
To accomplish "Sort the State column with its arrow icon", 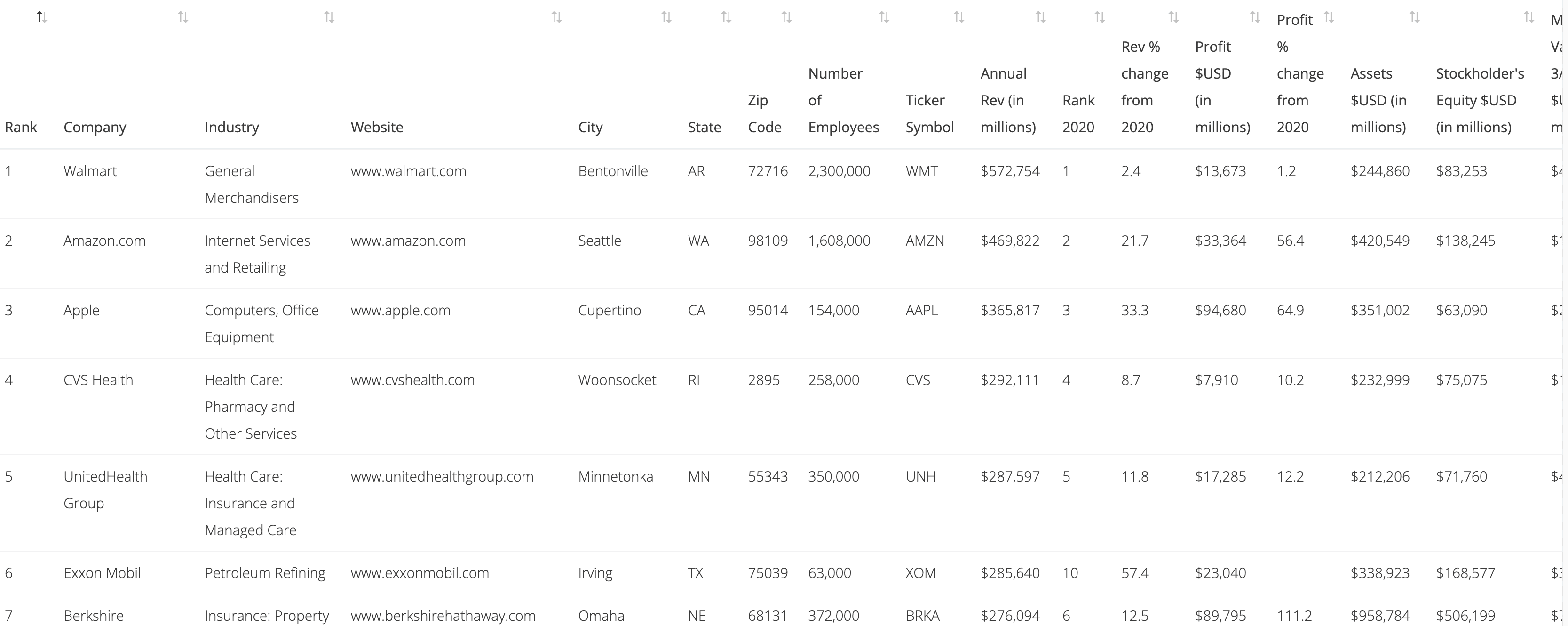I will pyautogui.click(x=726, y=17).
